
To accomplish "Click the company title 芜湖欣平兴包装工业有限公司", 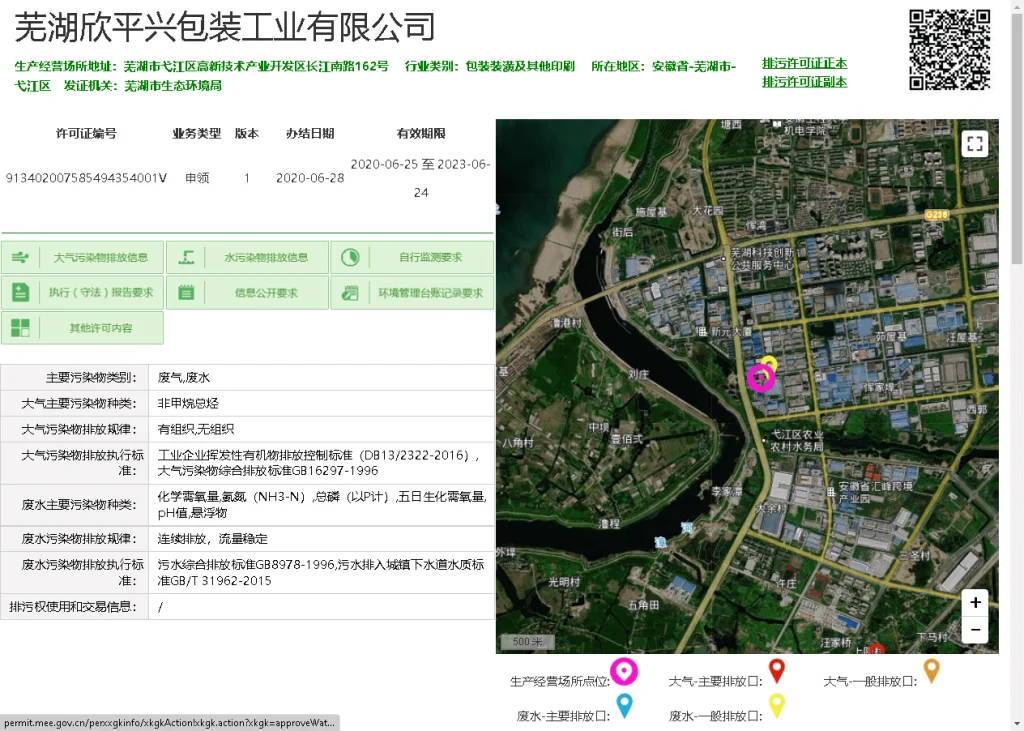I will (x=225, y=27).
